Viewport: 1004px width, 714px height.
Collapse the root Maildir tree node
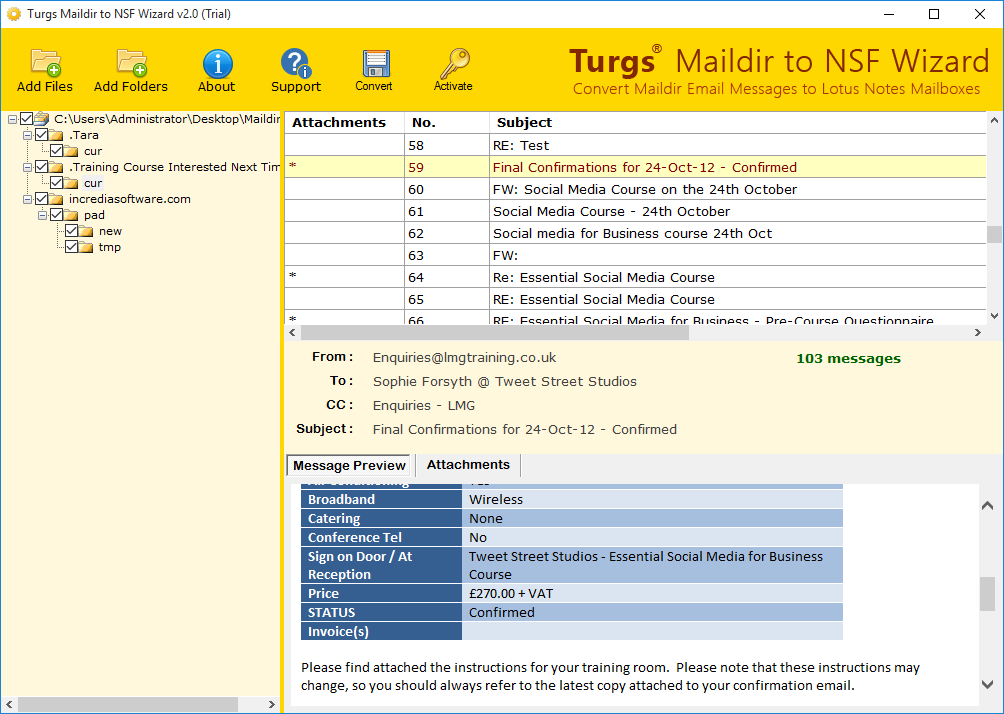tap(12, 119)
